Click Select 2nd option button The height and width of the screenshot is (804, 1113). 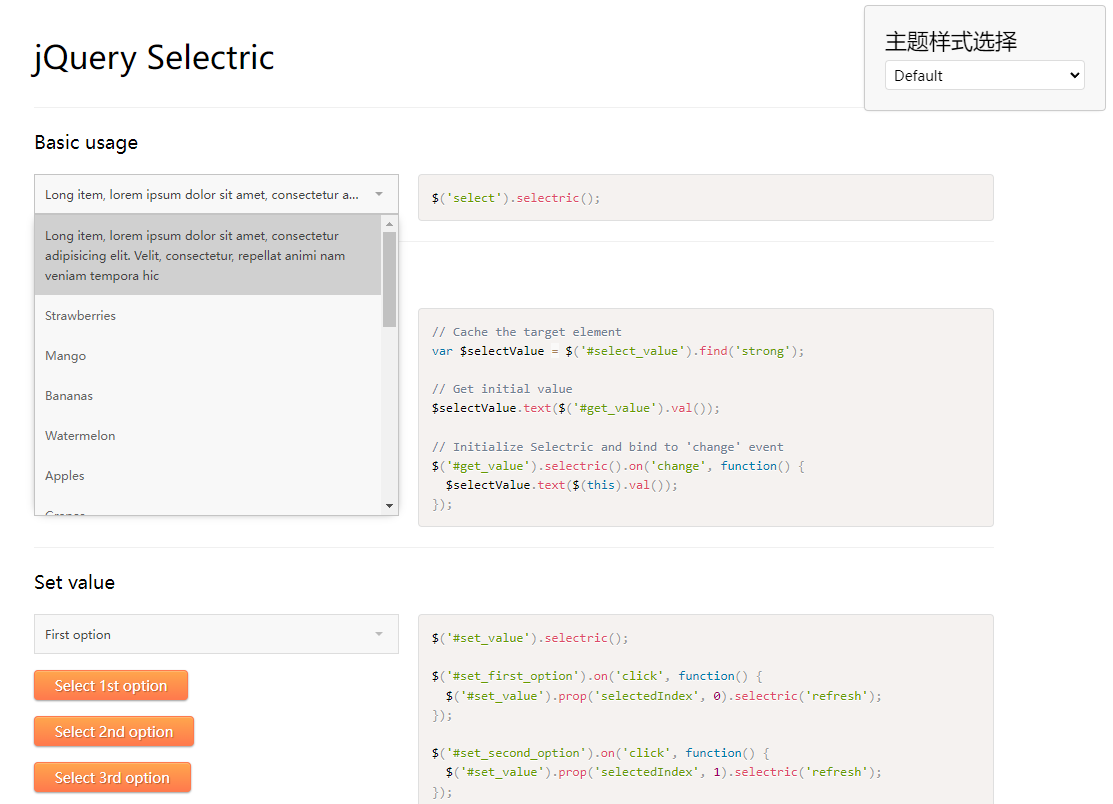[114, 732]
